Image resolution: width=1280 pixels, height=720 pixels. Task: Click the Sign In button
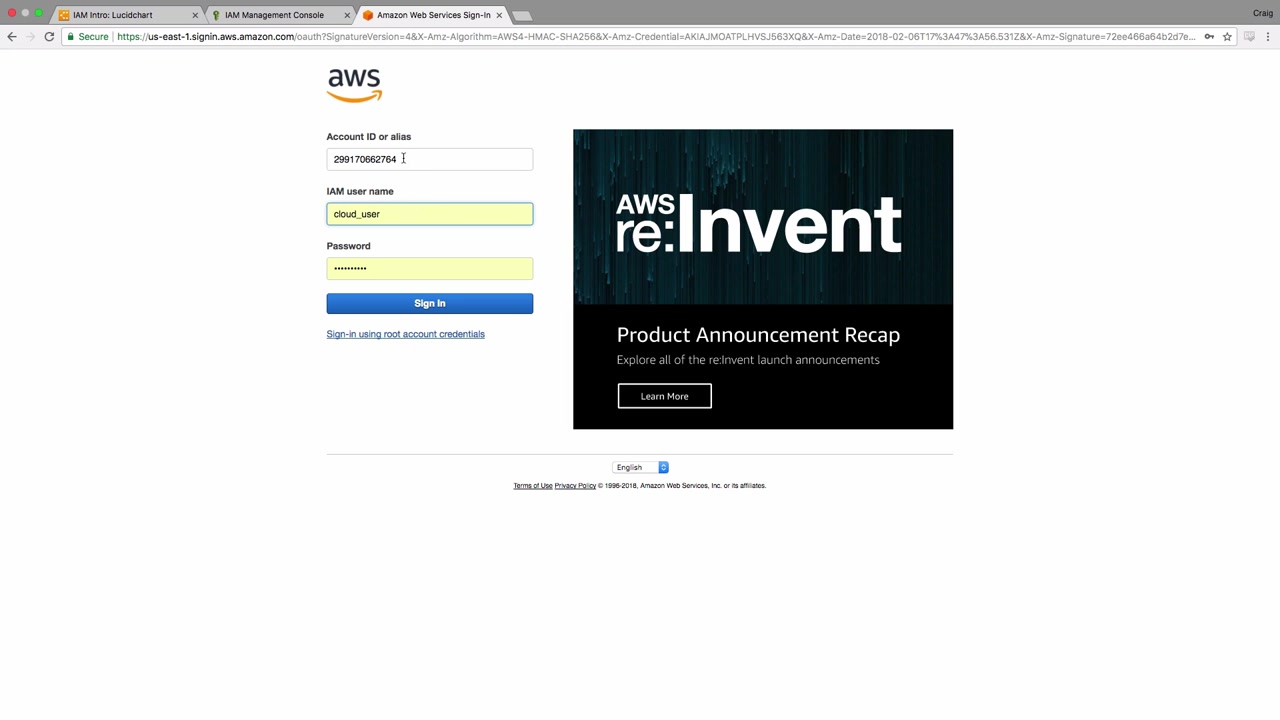pyautogui.click(x=430, y=303)
